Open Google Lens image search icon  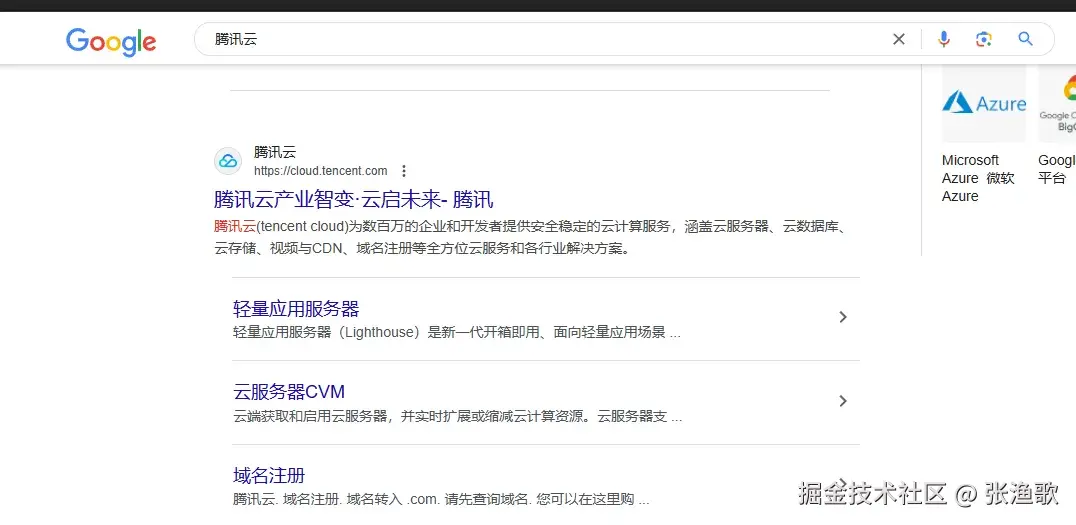click(984, 39)
